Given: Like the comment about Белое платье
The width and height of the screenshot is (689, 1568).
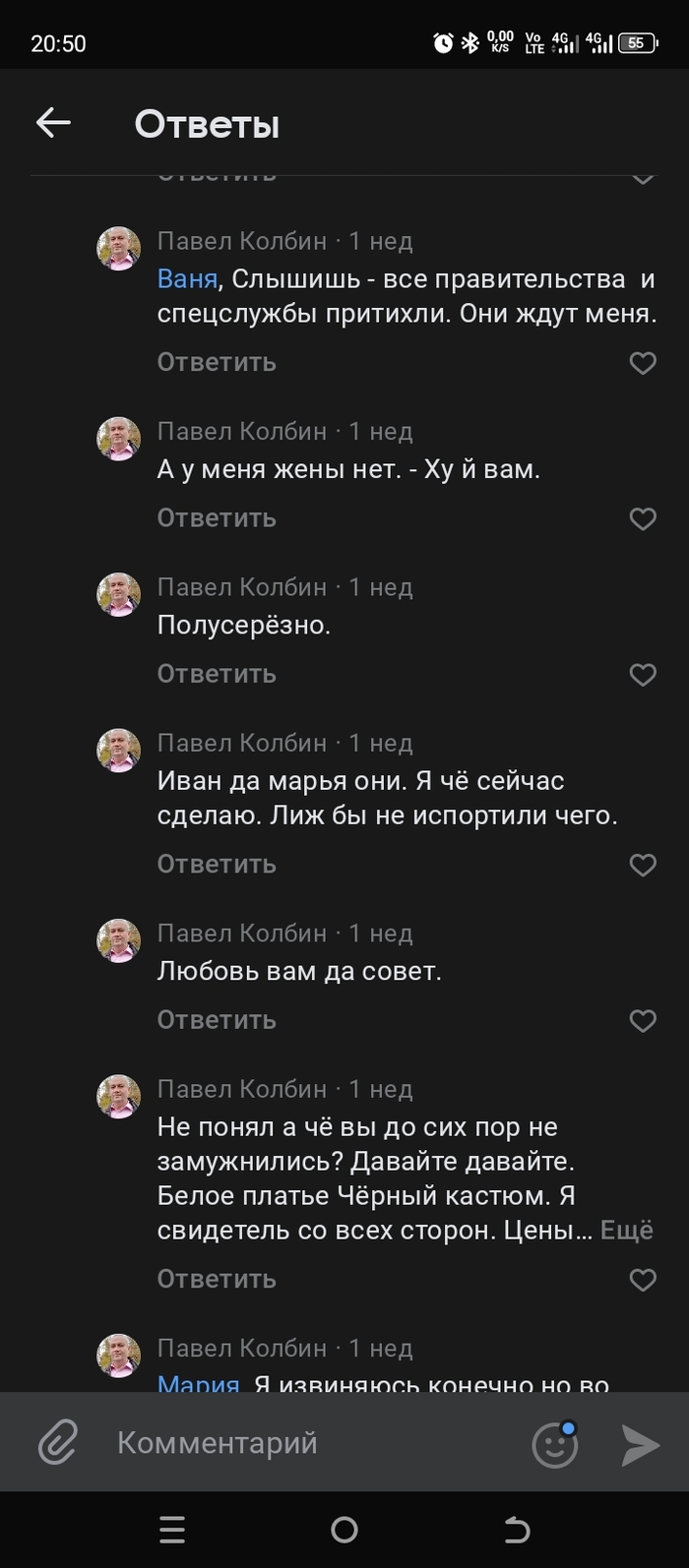Looking at the screenshot, I should pos(643,1279).
